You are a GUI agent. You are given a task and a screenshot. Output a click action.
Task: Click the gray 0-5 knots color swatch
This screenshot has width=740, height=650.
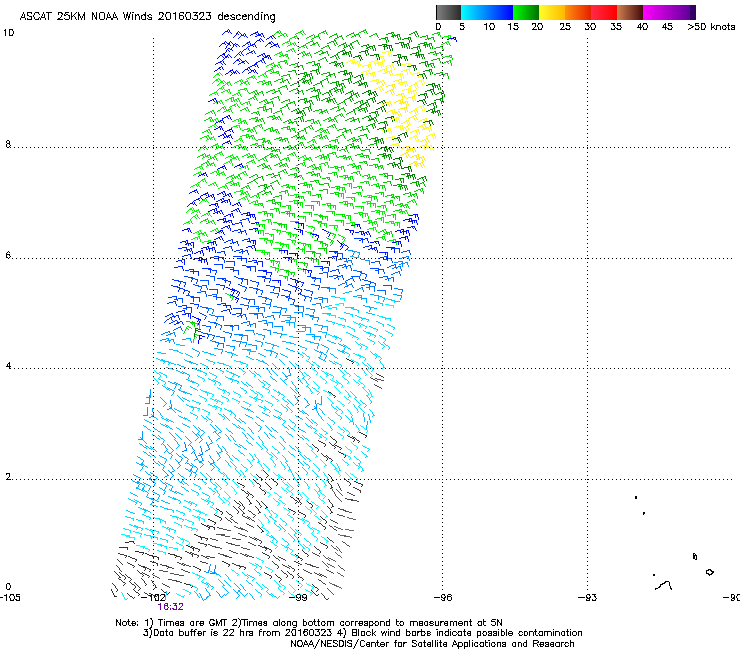[x=448, y=12]
